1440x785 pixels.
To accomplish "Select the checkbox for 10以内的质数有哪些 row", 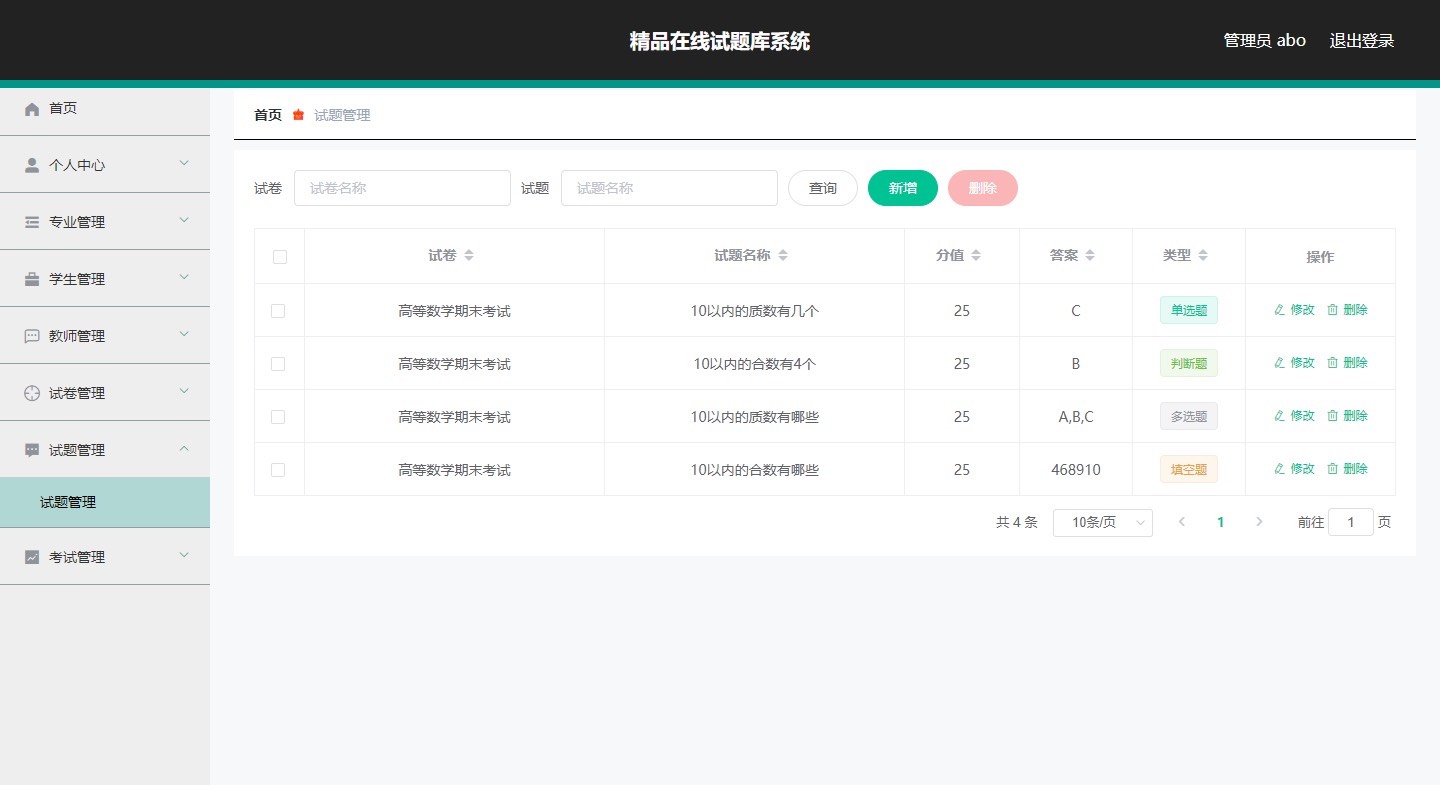I will tap(278, 417).
